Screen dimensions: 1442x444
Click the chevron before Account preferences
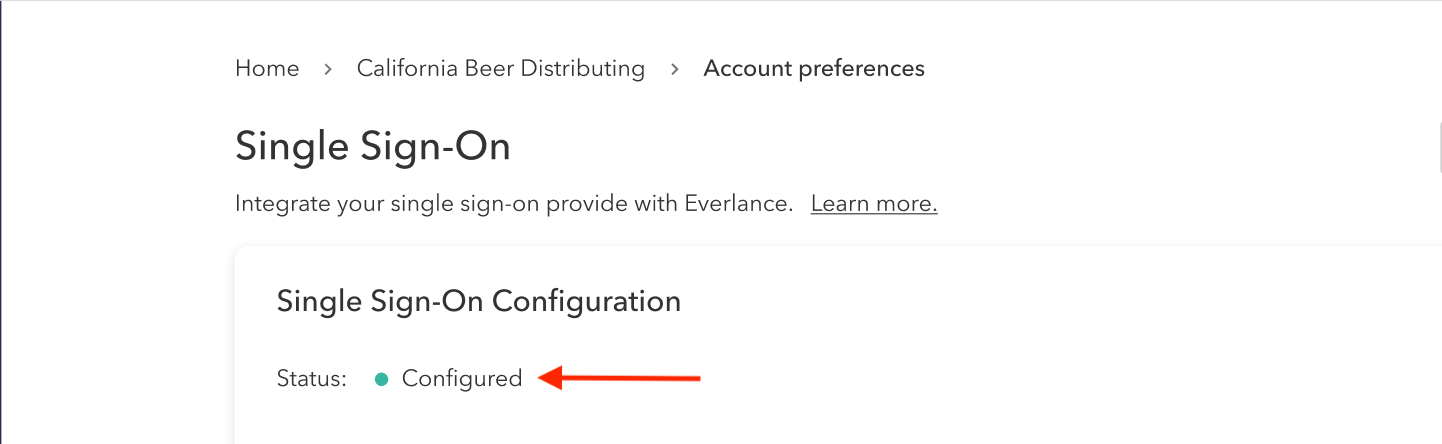(675, 69)
